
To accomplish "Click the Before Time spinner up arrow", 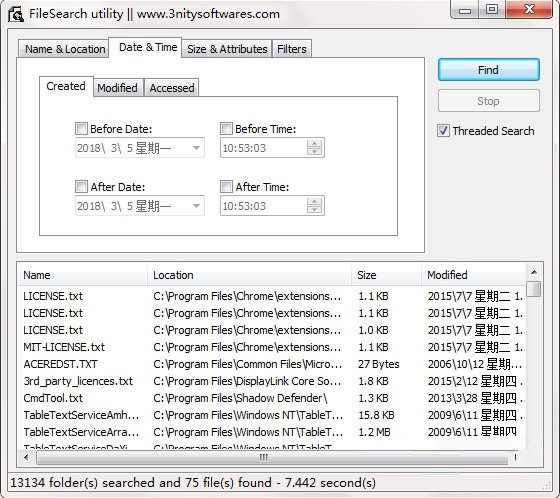I will (314, 144).
